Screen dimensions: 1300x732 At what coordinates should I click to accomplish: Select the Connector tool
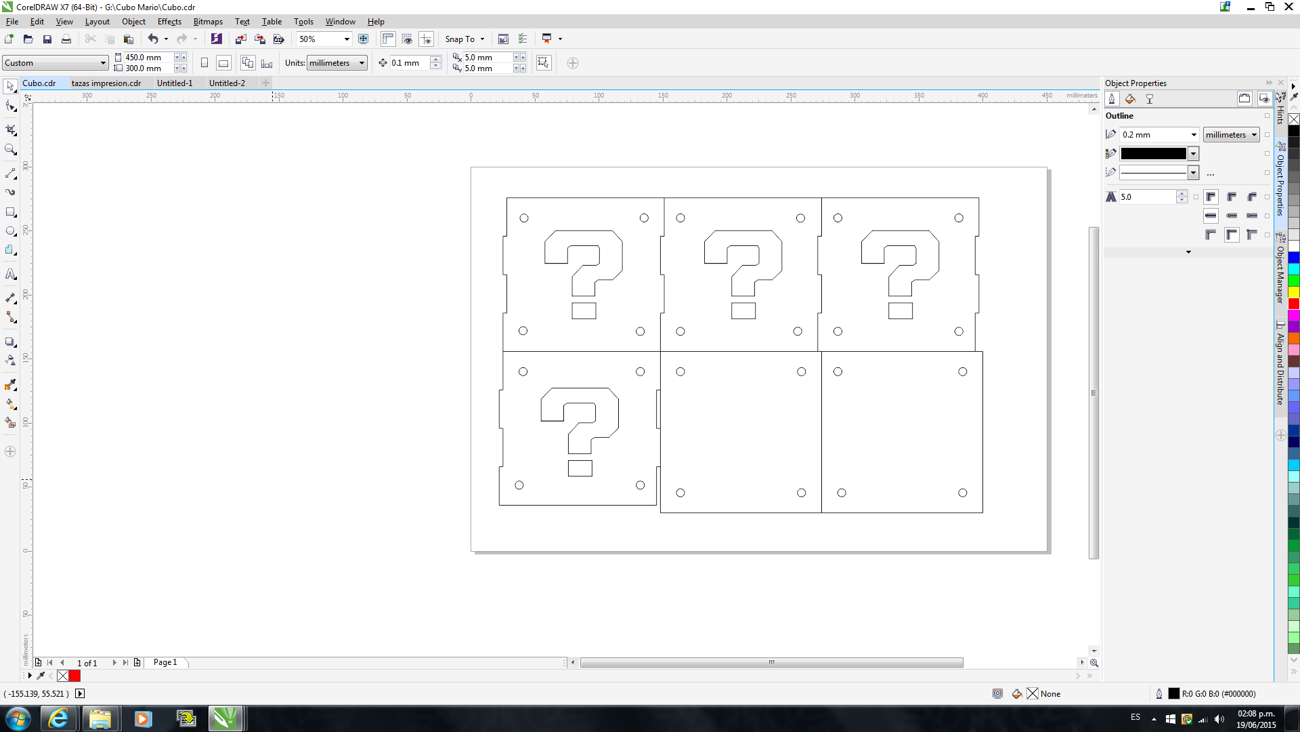click(11, 317)
